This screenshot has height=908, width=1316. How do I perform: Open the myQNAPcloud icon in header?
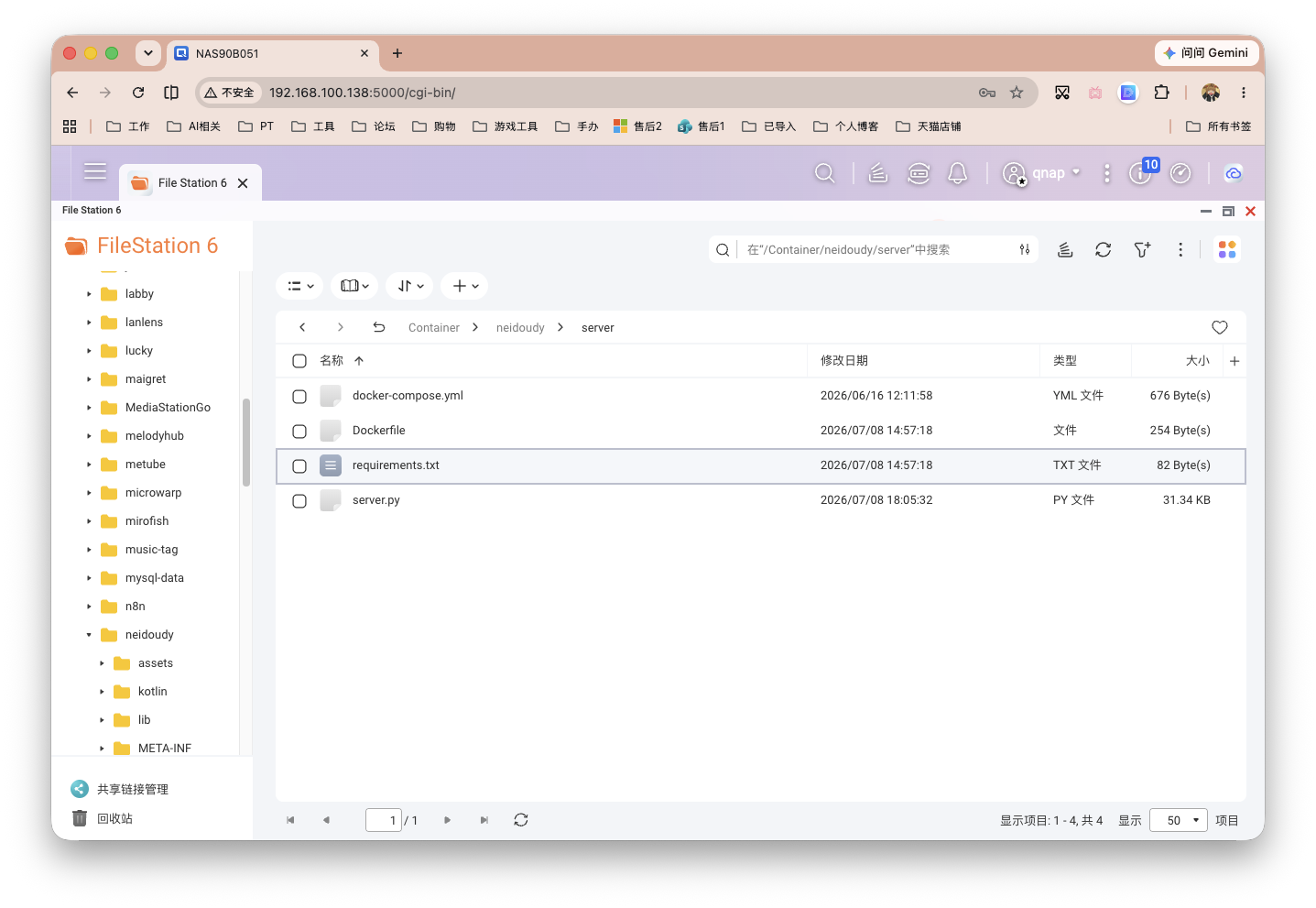pyautogui.click(x=1233, y=173)
